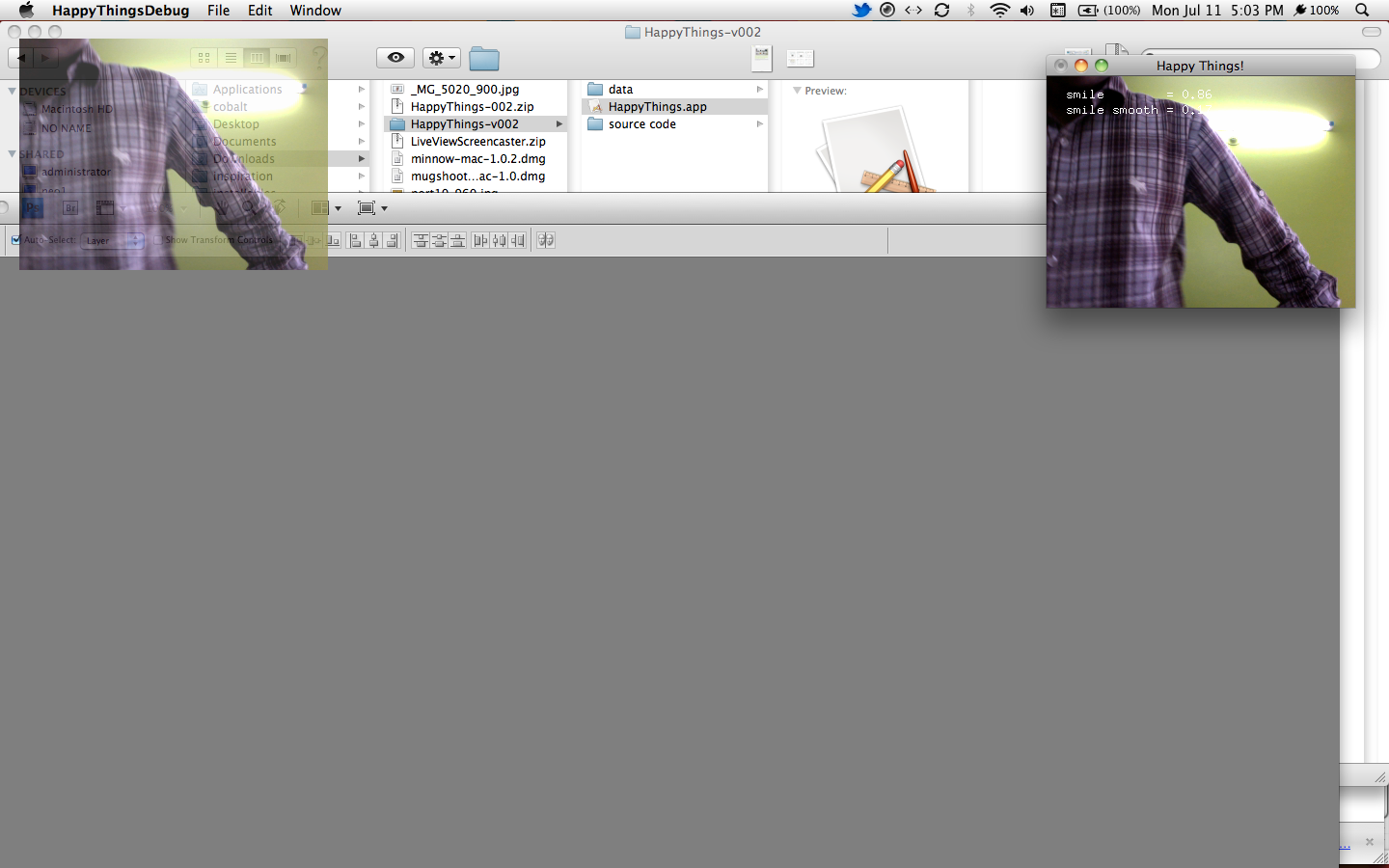
Task: Click the Screen Mode icon
Action: [x=367, y=208]
